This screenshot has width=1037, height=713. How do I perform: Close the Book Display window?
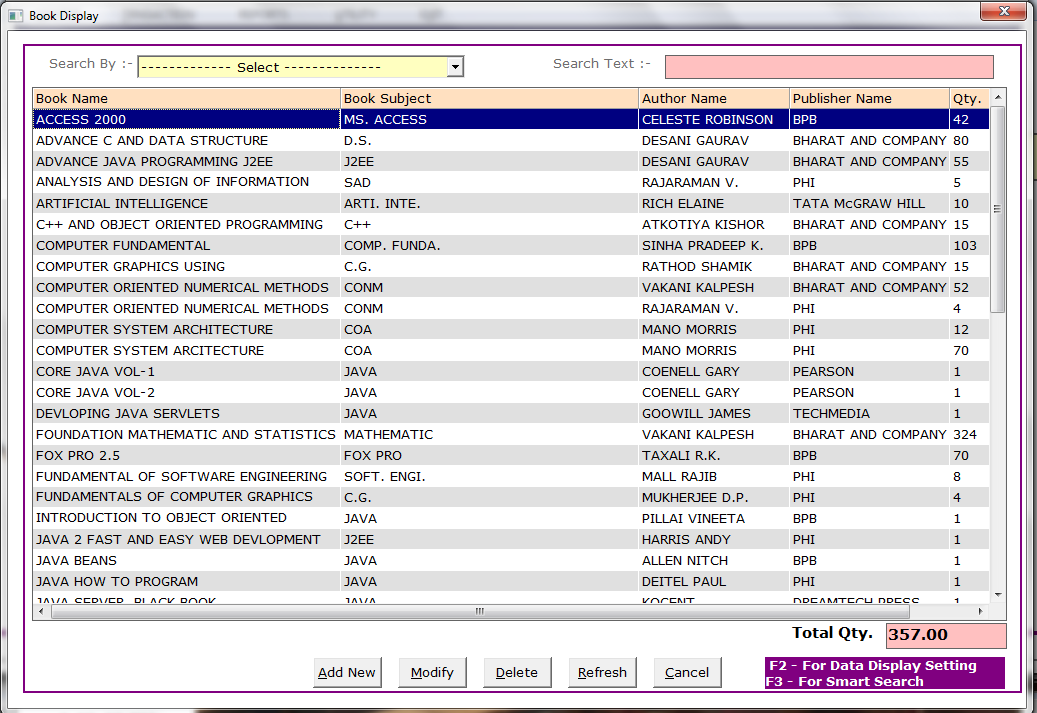coord(1001,11)
